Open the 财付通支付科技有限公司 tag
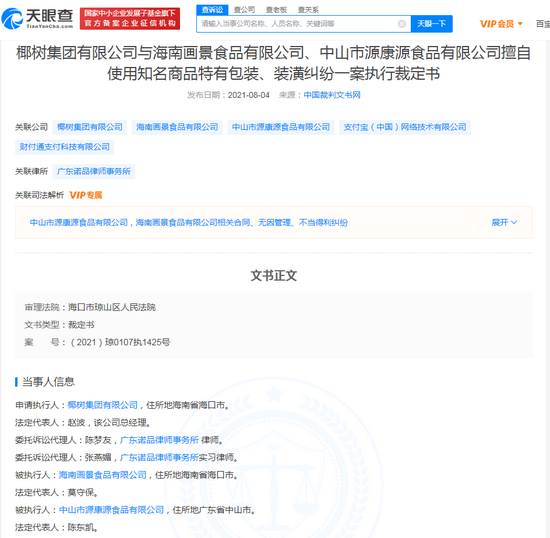The width and height of the screenshot is (550, 538). click(65, 147)
